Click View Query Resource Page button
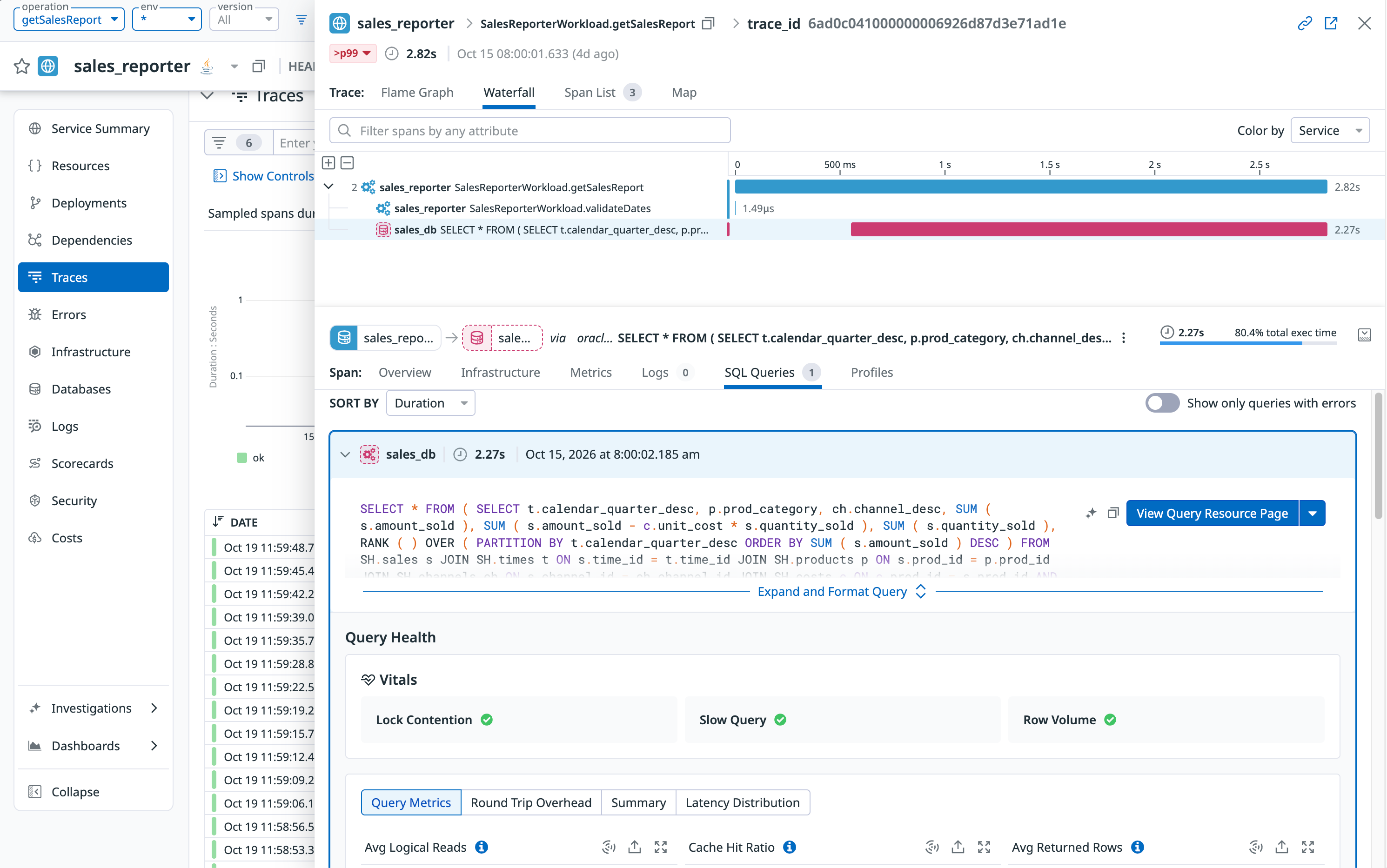 point(1212,513)
